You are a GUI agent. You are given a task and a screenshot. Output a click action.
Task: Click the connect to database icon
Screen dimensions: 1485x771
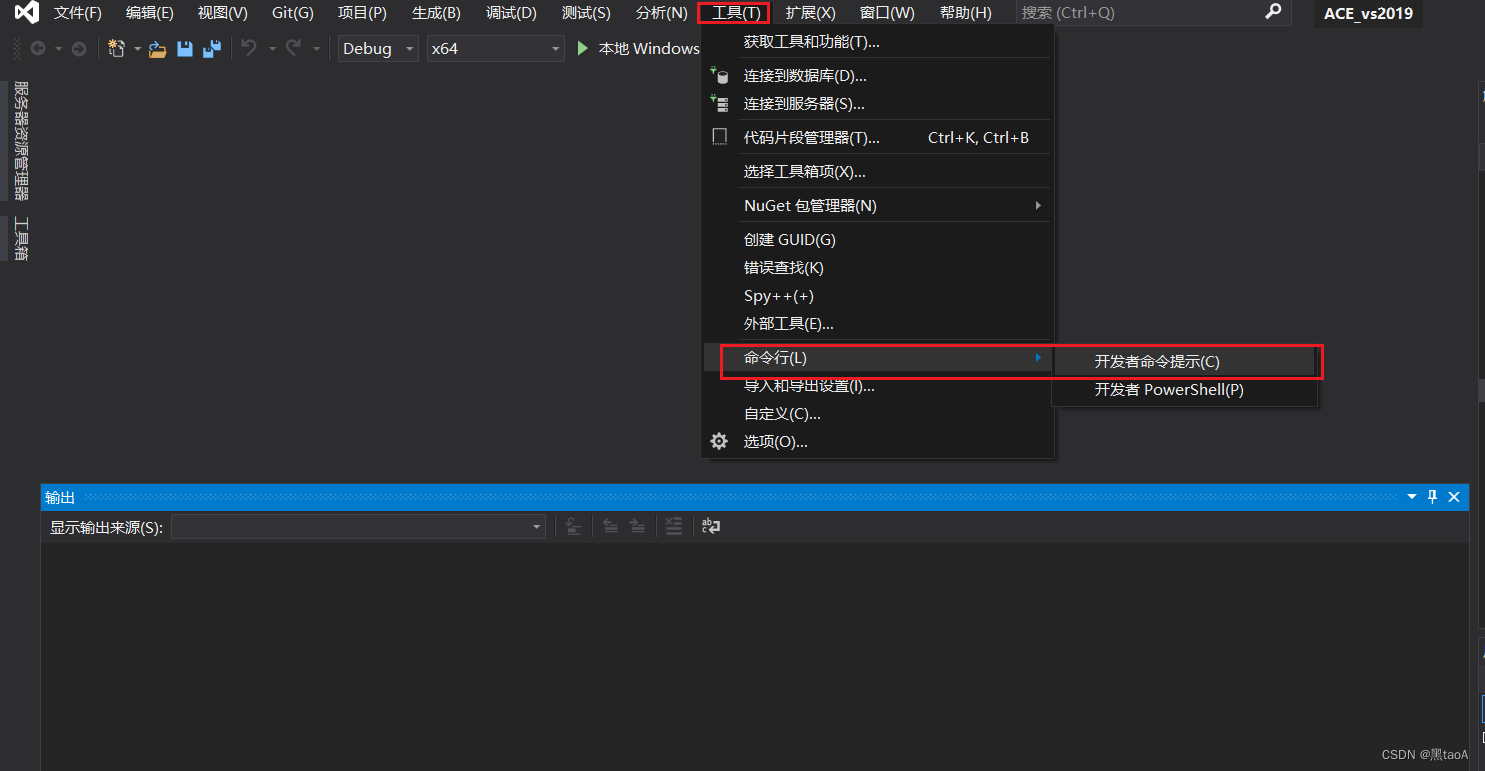719,75
